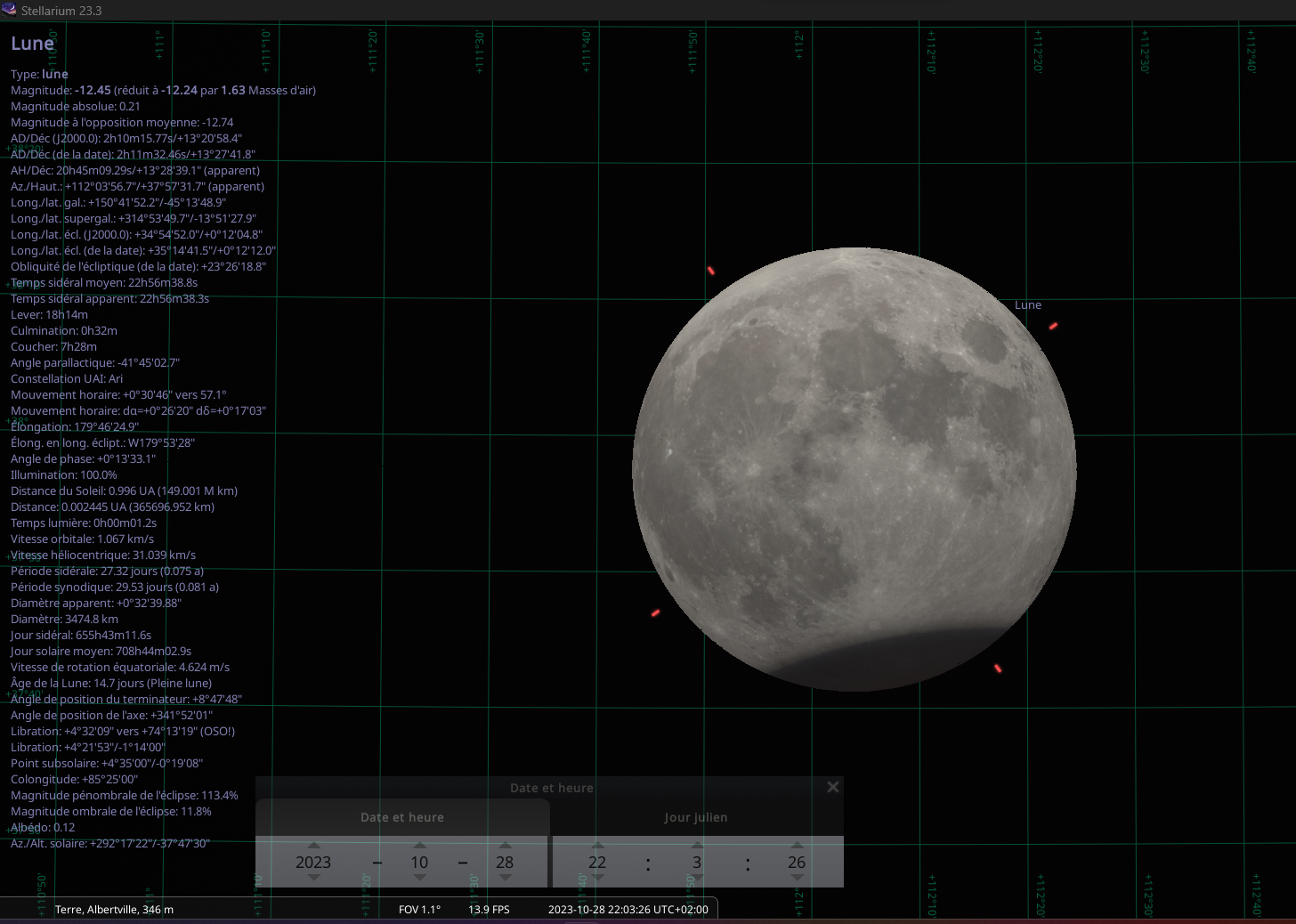Switch to the Date et heure tab

coord(402,817)
